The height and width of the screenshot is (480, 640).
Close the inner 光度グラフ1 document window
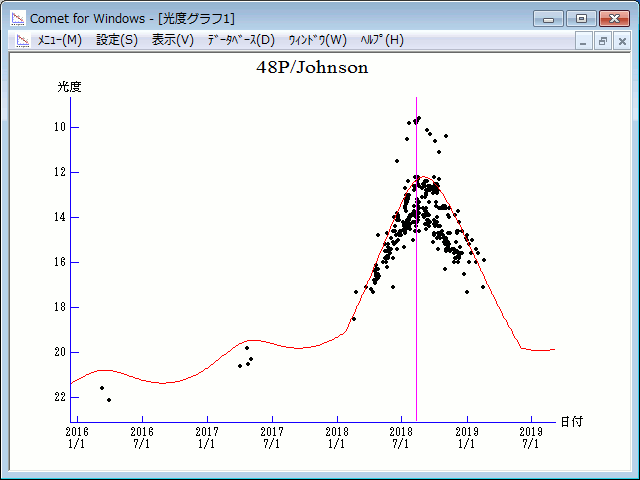tap(621, 41)
